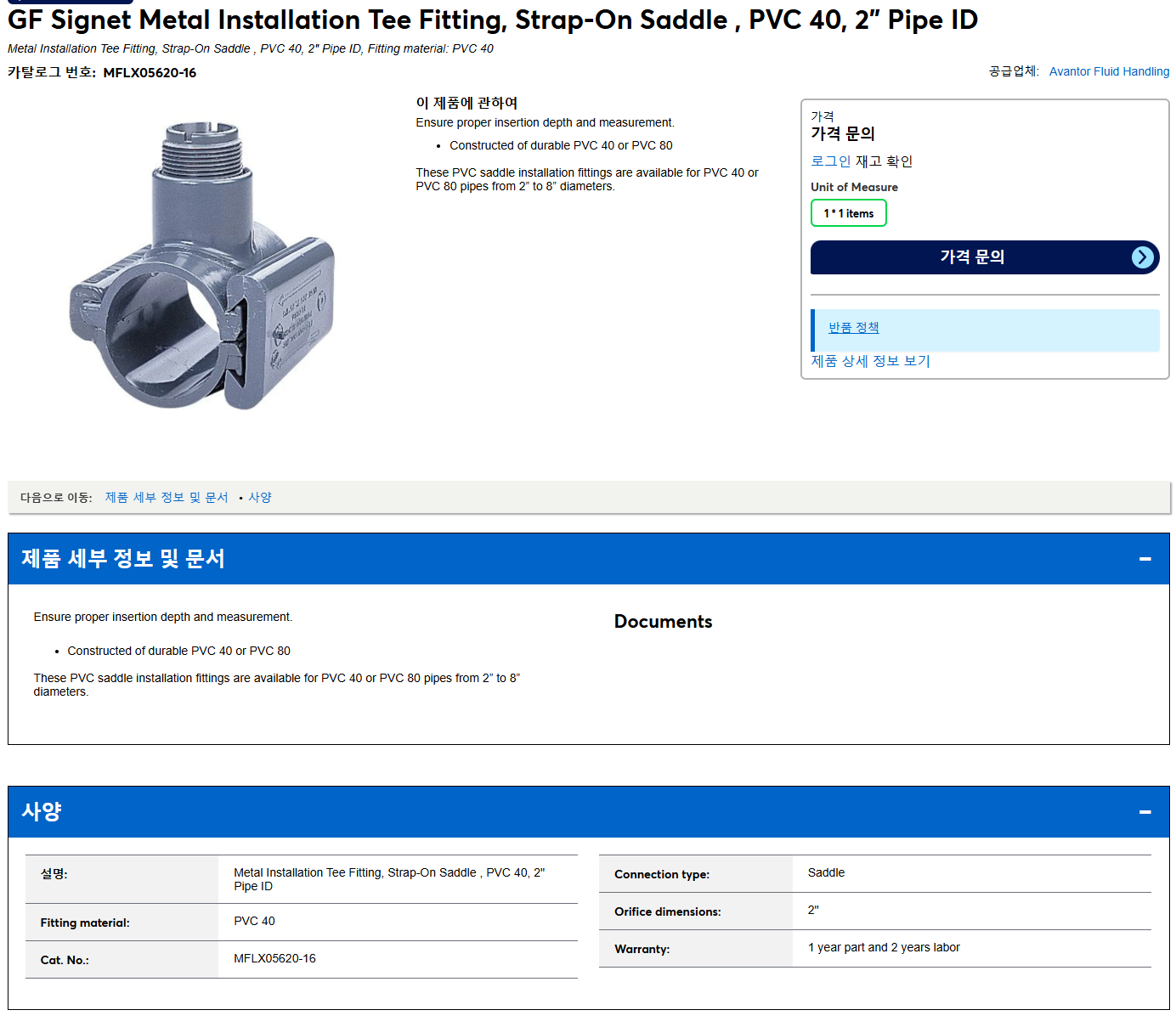The image size is (1176, 1027).
Task: Click the Cat. No. value MFLX05620-16 in table
Action: click(x=274, y=958)
